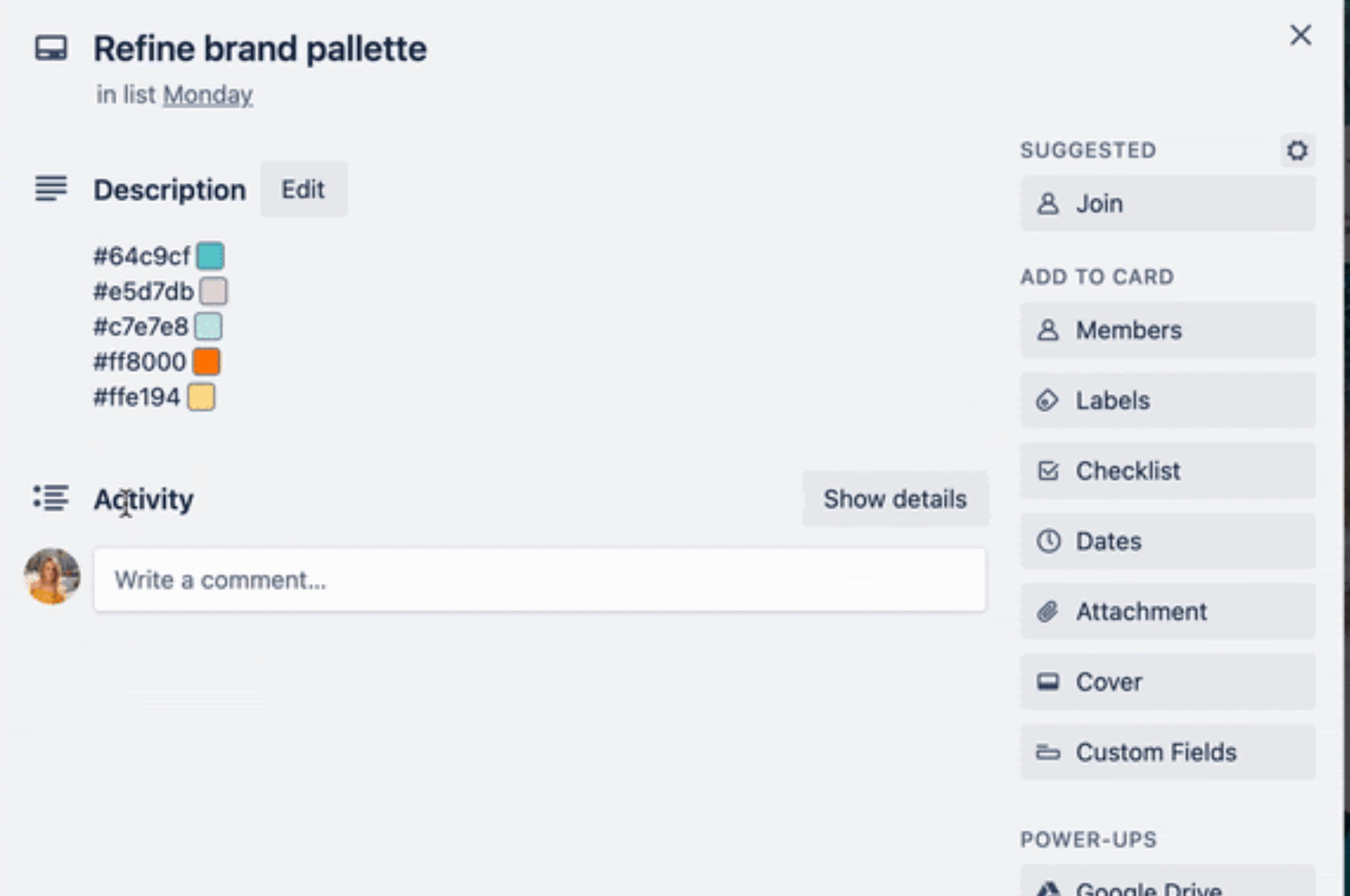Open Custom Fields option
1350x896 pixels.
[1168, 752]
